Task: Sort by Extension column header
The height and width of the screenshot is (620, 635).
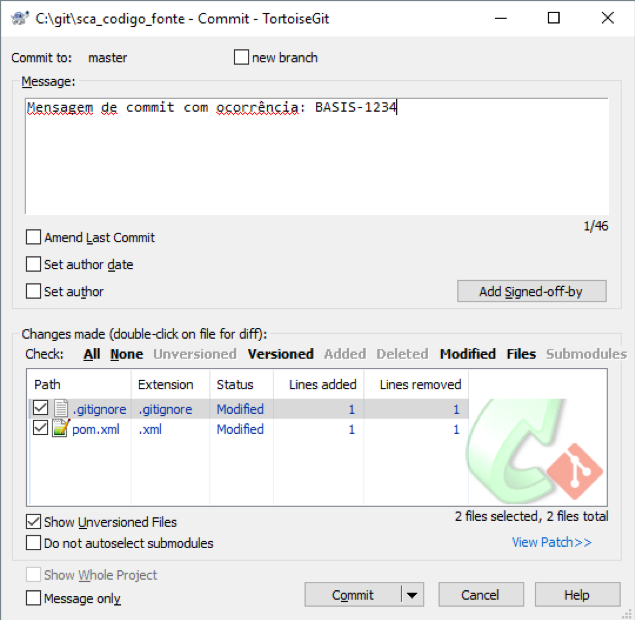Action: click(x=170, y=384)
